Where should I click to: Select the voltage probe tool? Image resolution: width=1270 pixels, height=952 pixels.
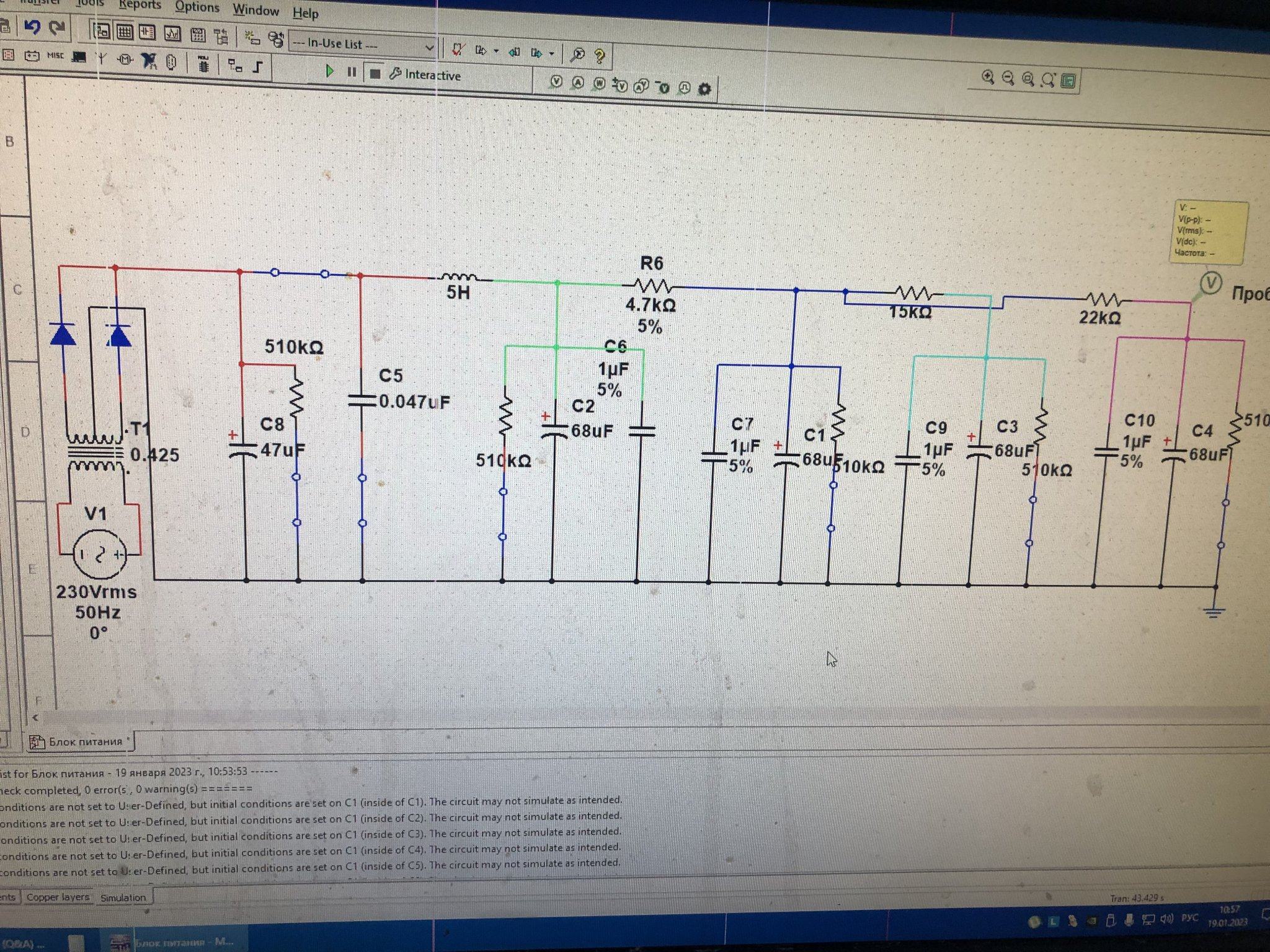(556, 82)
